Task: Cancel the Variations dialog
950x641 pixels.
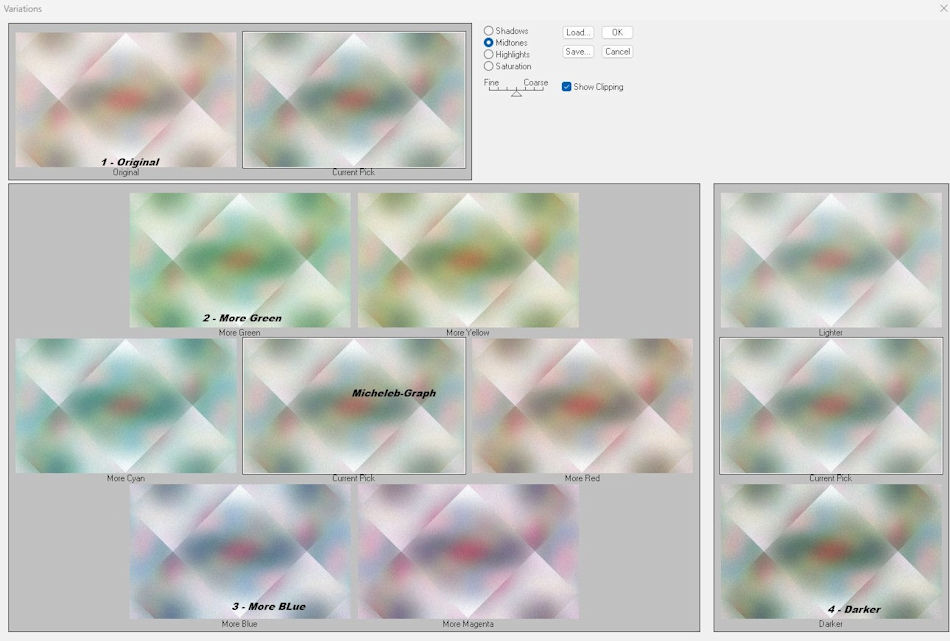Action: point(617,51)
